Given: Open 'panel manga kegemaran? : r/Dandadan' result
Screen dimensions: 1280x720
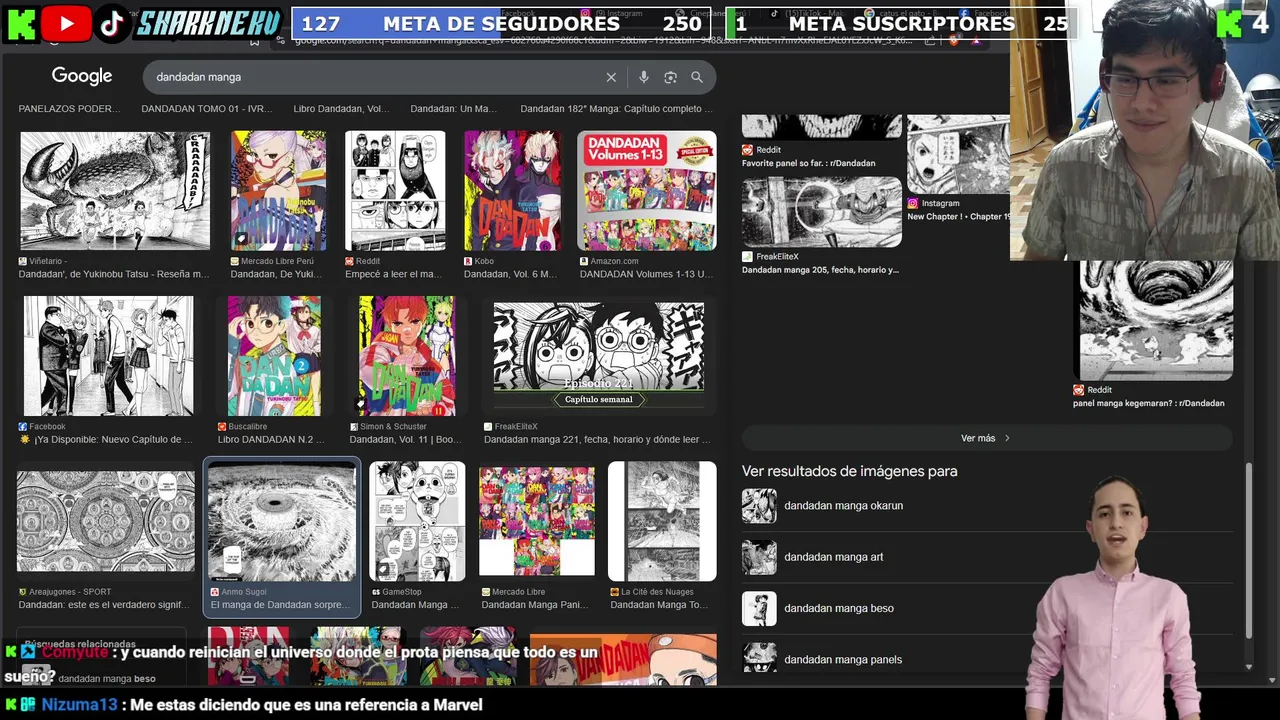Looking at the screenshot, I should point(1148,403).
